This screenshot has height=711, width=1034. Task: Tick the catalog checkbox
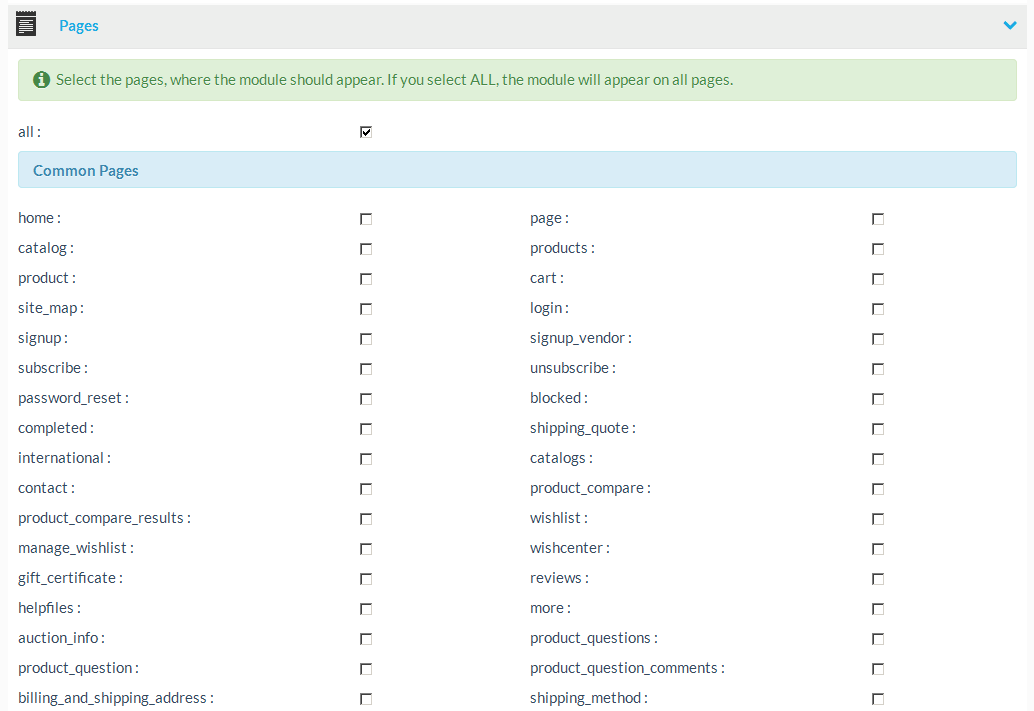pyautogui.click(x=366, y=249)
